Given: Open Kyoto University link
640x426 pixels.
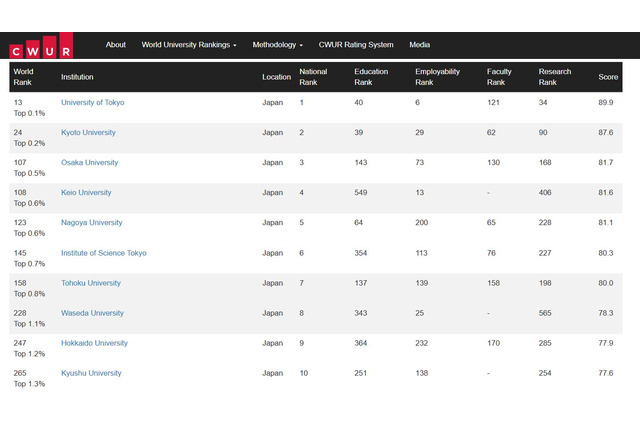Looking at the screenshot, I should [x=88, y=133].
